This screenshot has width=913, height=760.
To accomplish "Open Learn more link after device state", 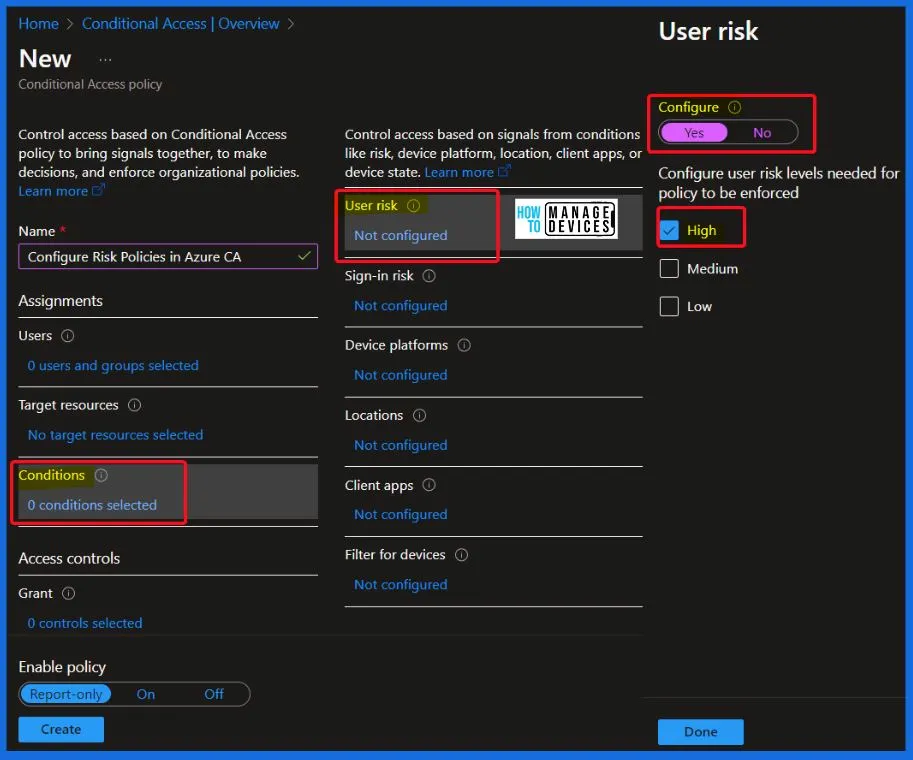I will tap(468, 172).
